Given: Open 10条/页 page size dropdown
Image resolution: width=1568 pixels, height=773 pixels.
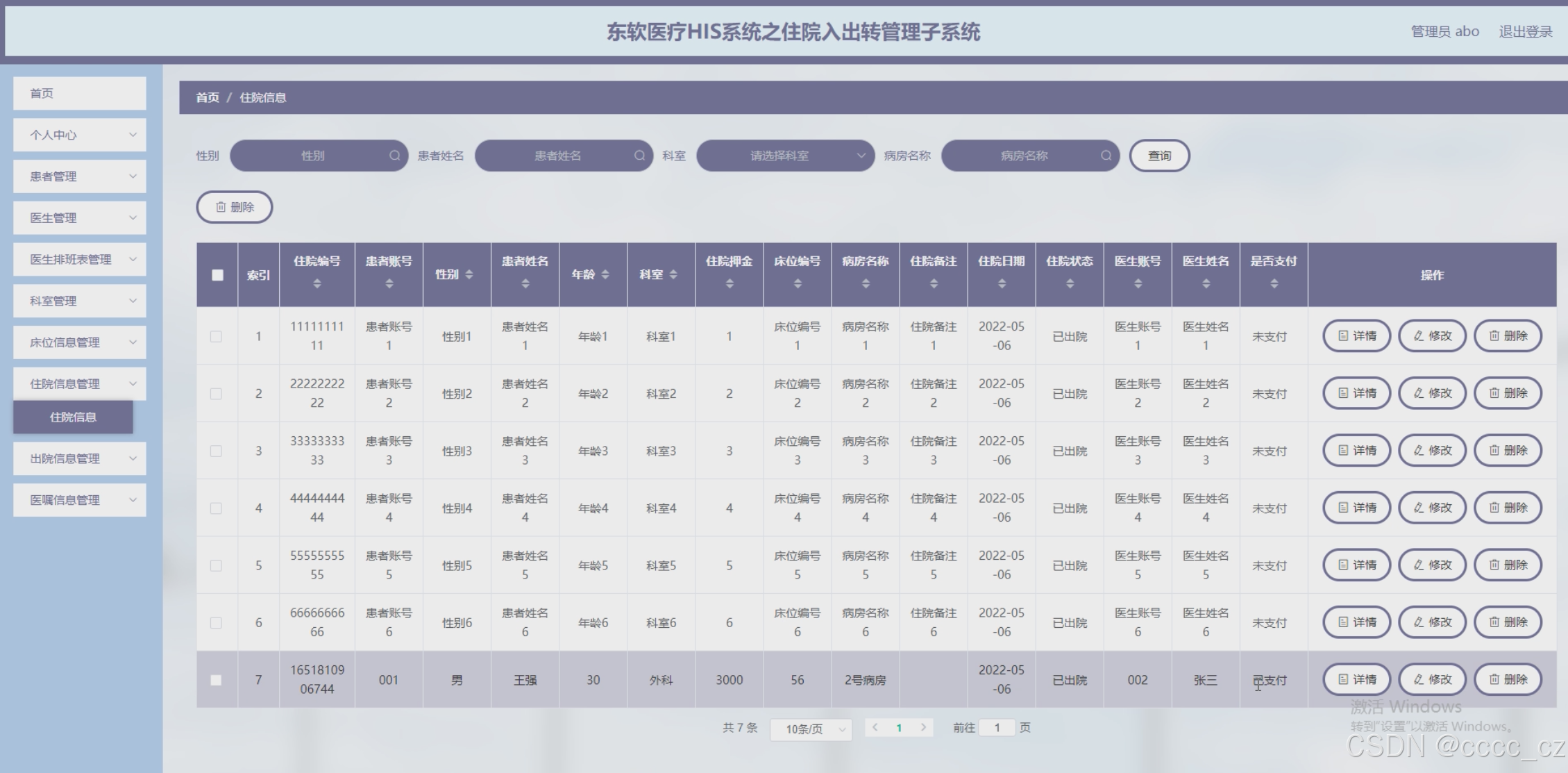Looking at the screenshot, I should click(x=811, y=729).
